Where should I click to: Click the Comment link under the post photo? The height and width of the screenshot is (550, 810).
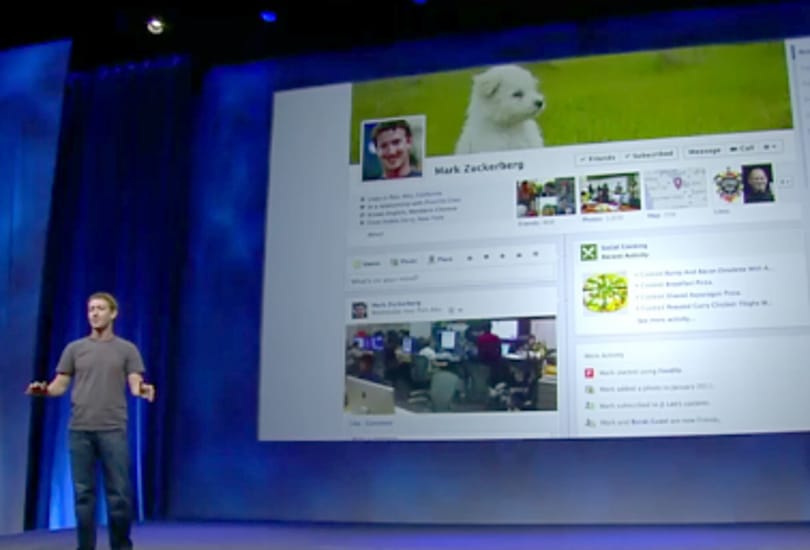379,423
